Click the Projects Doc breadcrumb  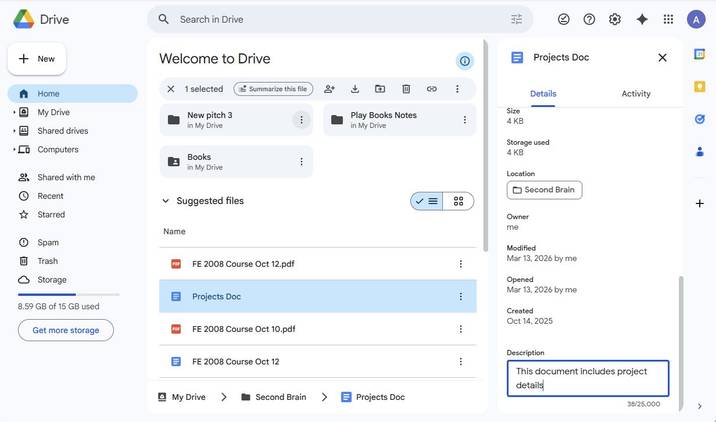click(x=373, y=397)
